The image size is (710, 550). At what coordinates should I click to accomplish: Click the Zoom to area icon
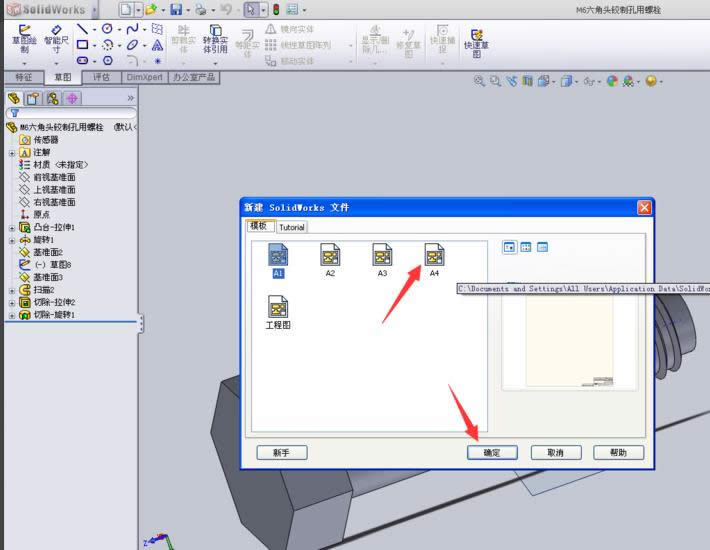coord(495,81)
